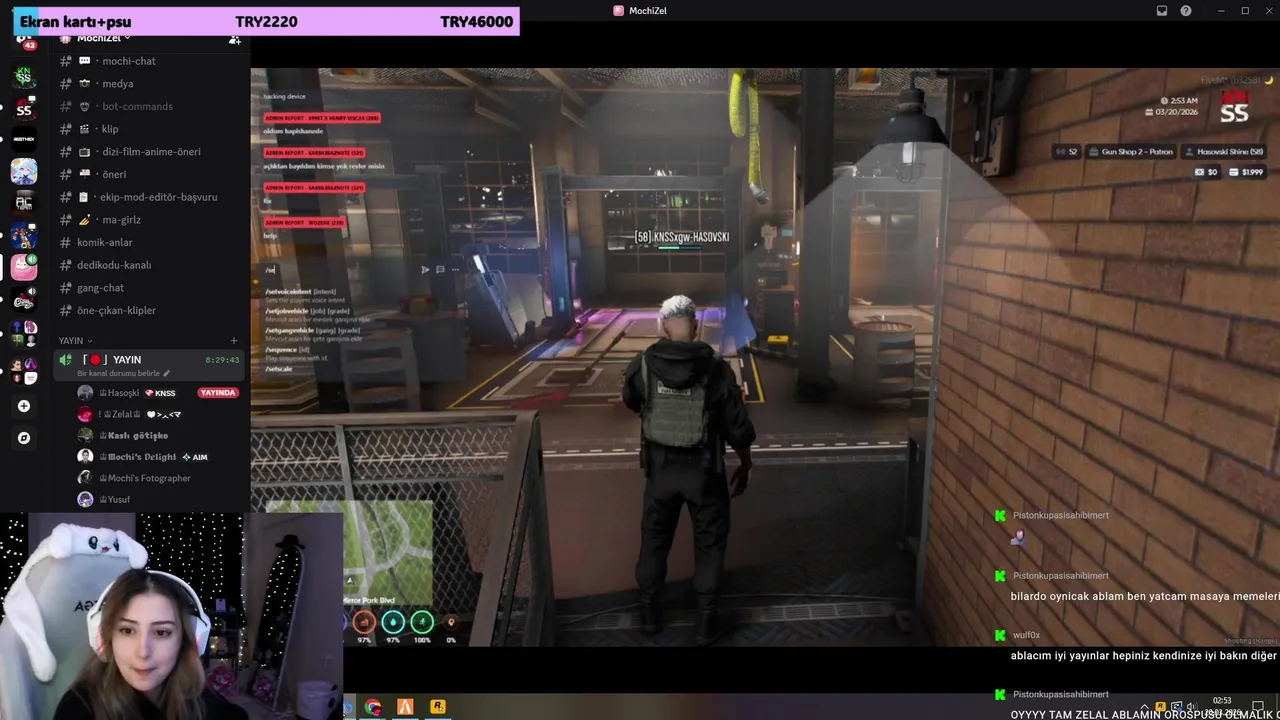Select the pink MochiZel server icon
This screenshot has height=720, width=1280.
click(24, 267)
